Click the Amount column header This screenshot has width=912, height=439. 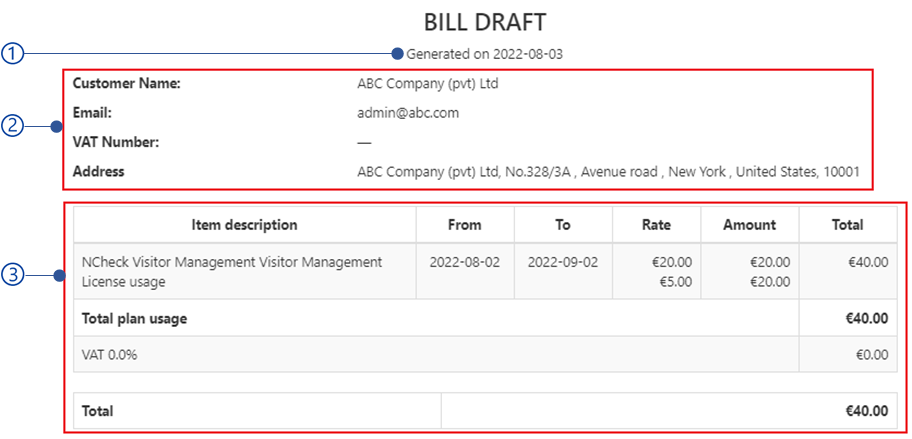click(750, 224)
